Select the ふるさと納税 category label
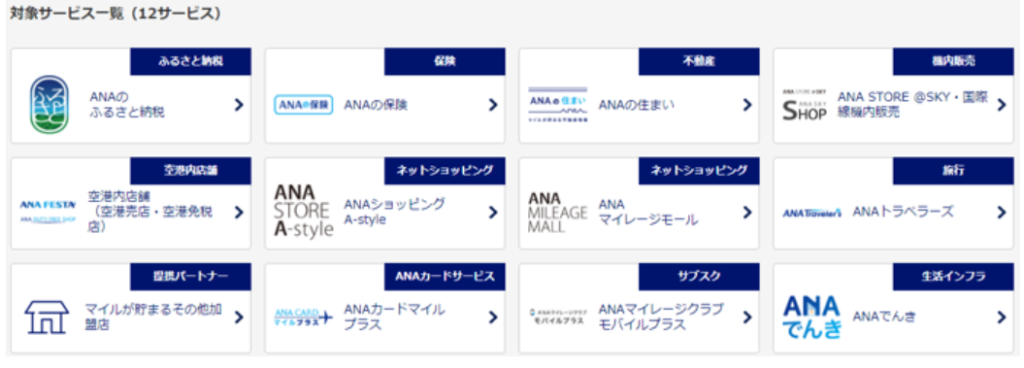Screen dimensions: 1024x368 coord(191,61)
